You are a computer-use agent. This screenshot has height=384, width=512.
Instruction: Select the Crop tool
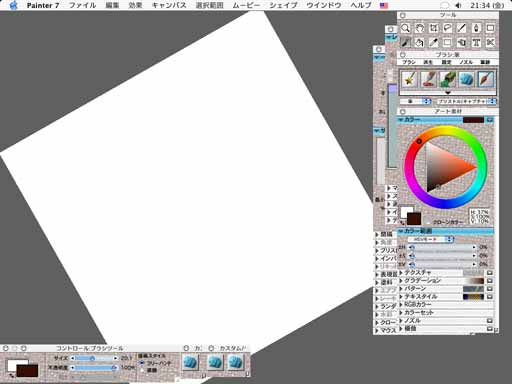[434, 28]
